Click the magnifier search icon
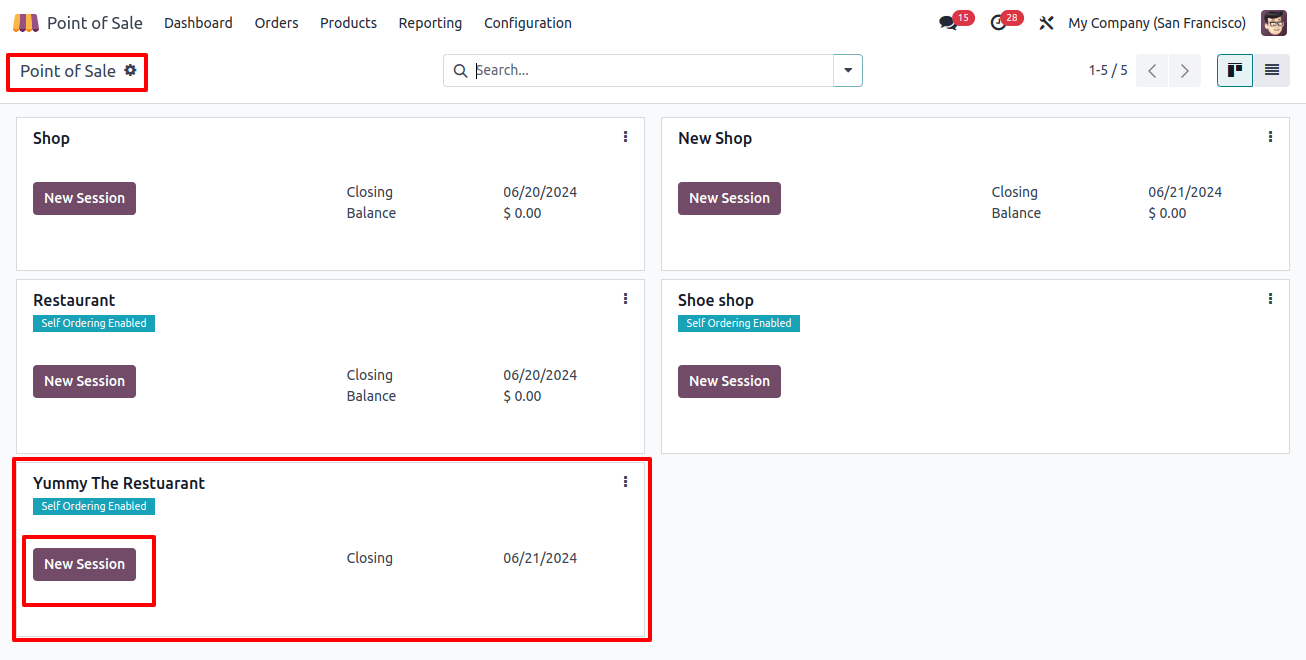 pos(460,71)
